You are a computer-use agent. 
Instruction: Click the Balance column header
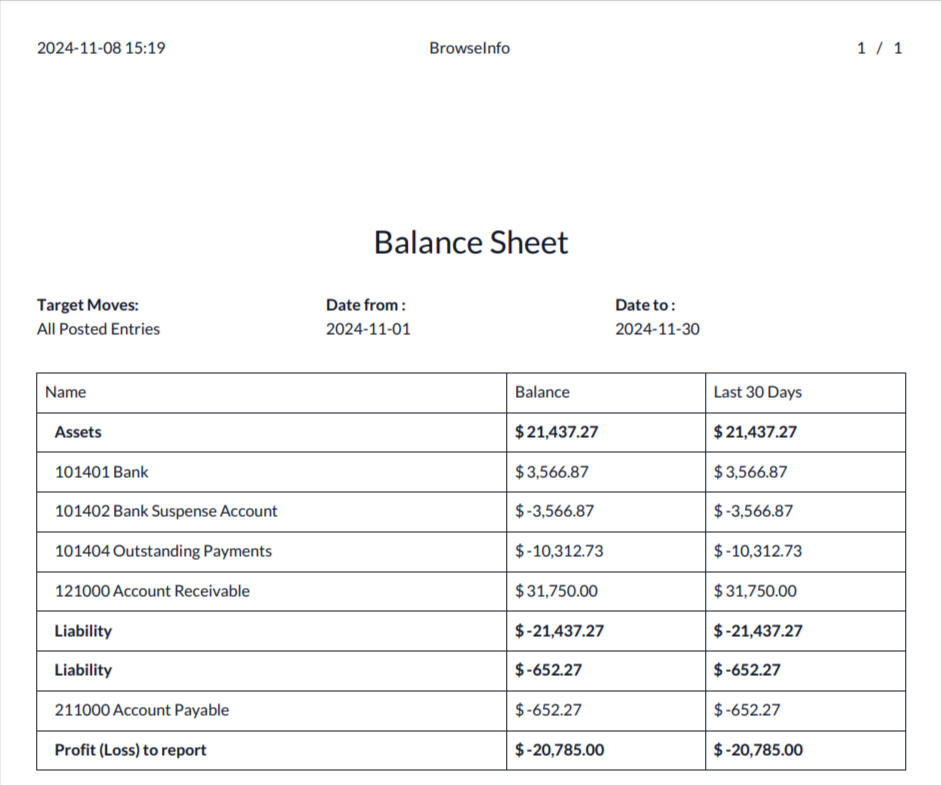pyautogui.click(x=542, y=392)
